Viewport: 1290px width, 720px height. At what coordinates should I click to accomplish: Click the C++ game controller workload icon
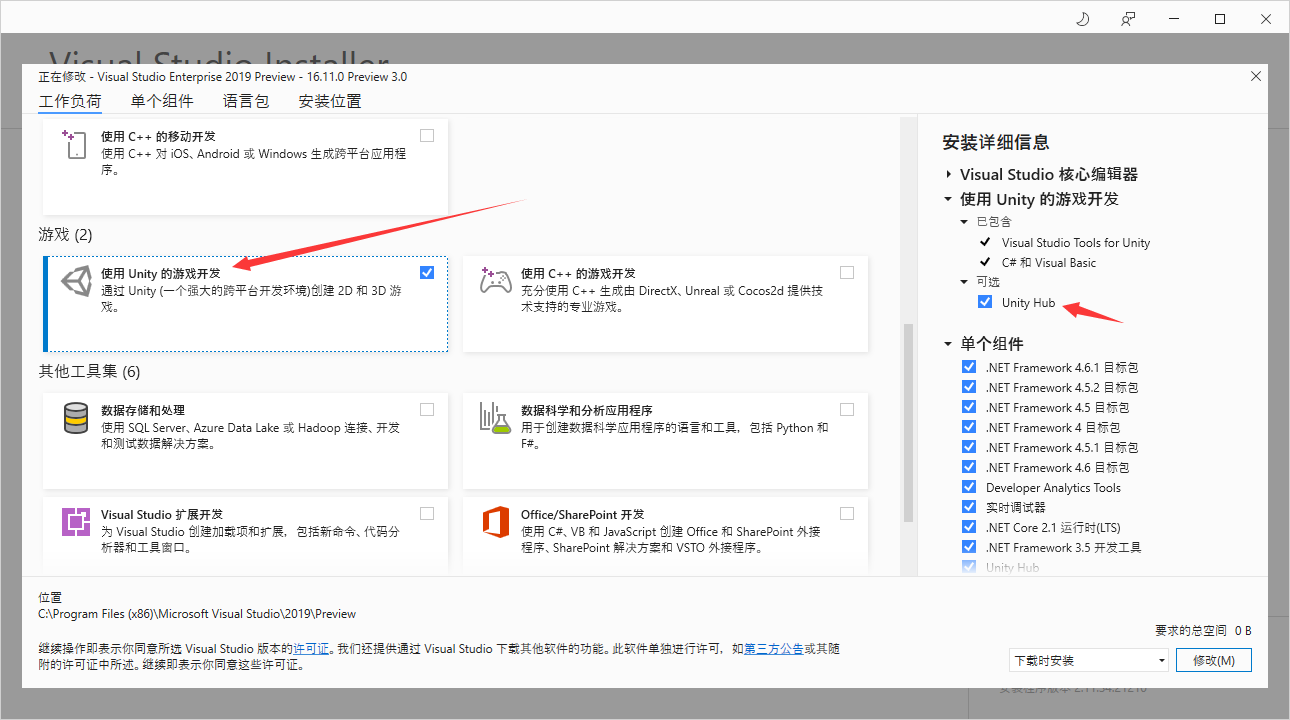pos(496,280)
